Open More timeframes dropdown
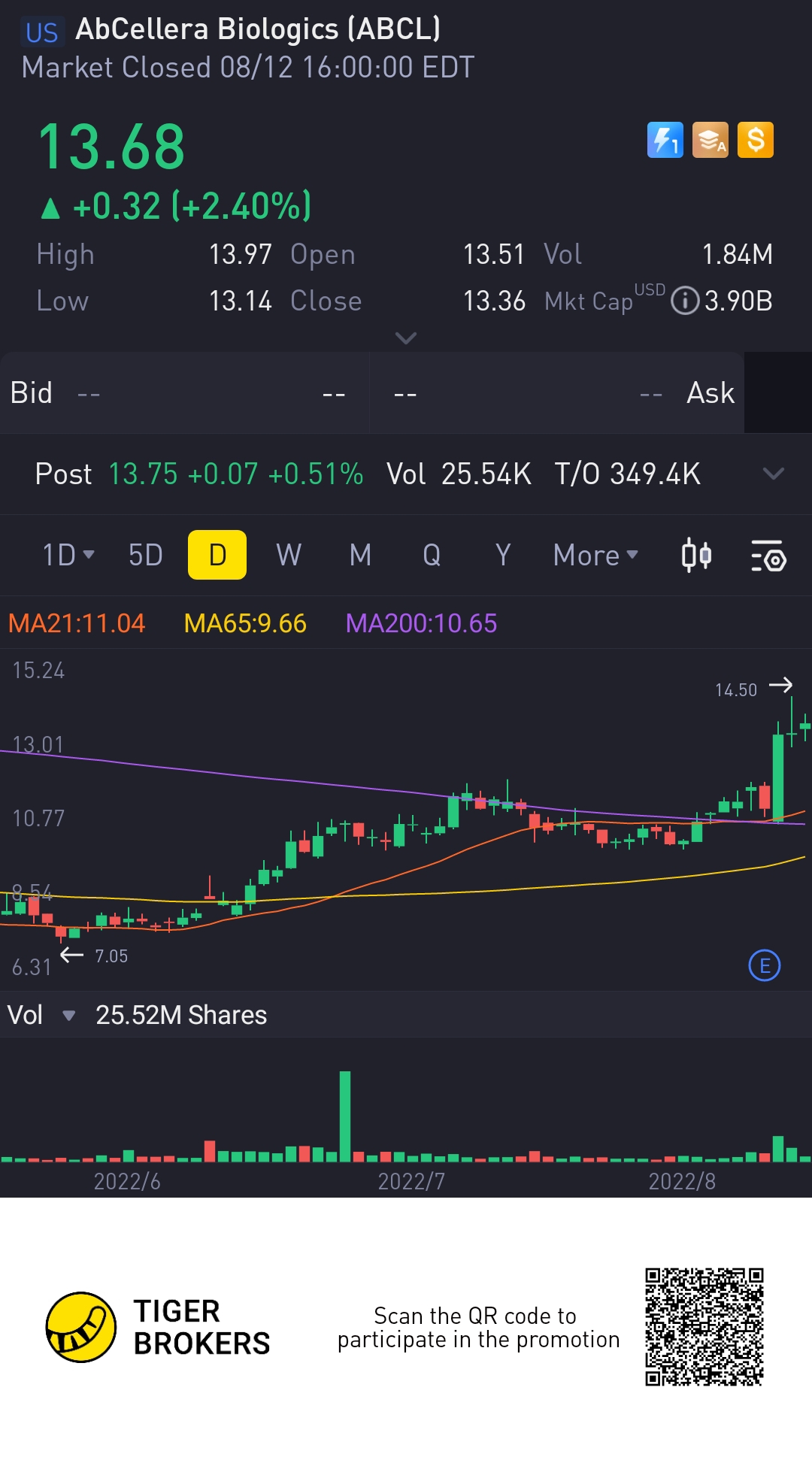 tap(595, 555)
